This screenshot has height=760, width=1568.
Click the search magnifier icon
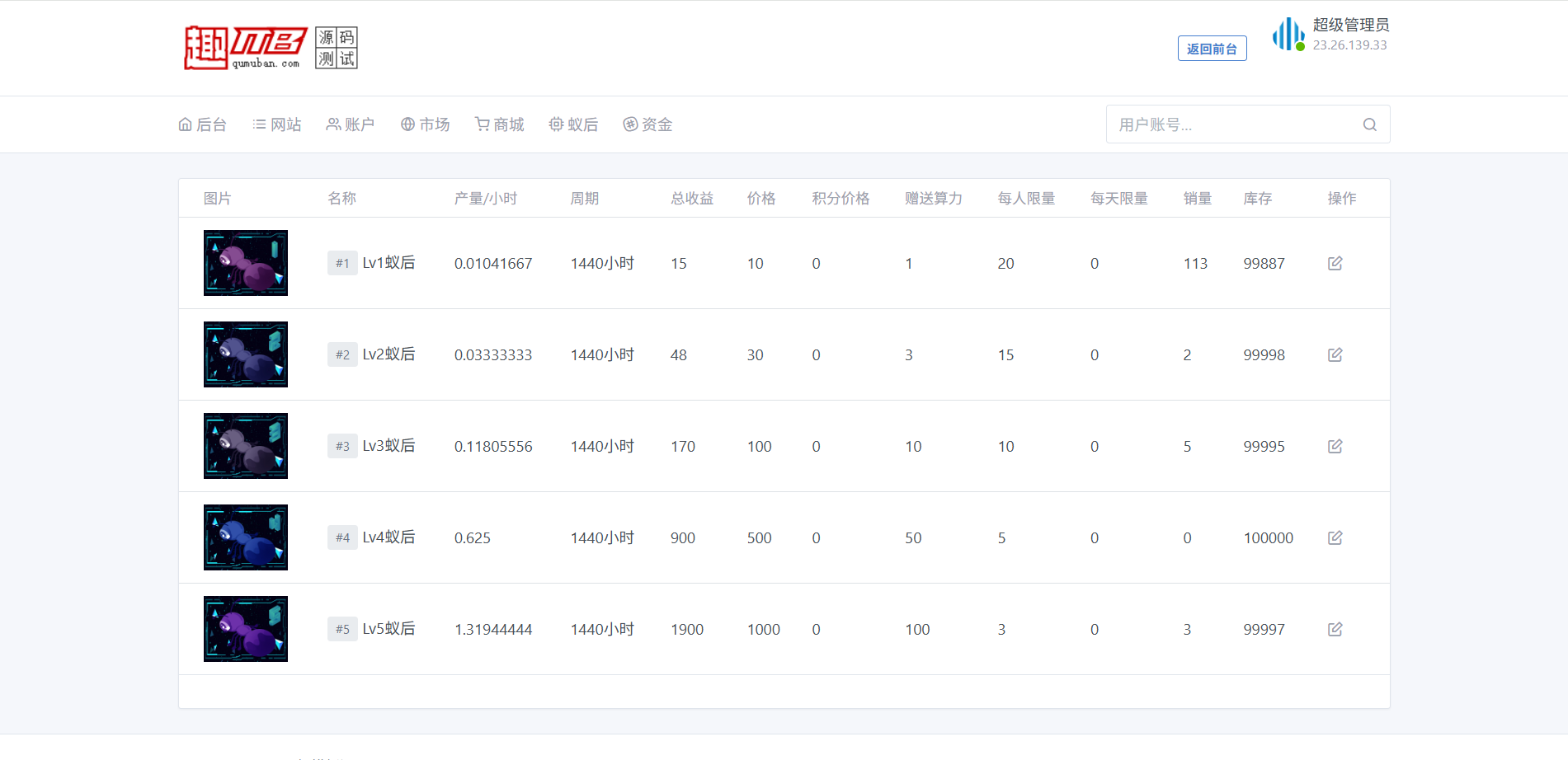pyautogui.click(x=1370, y=124)
